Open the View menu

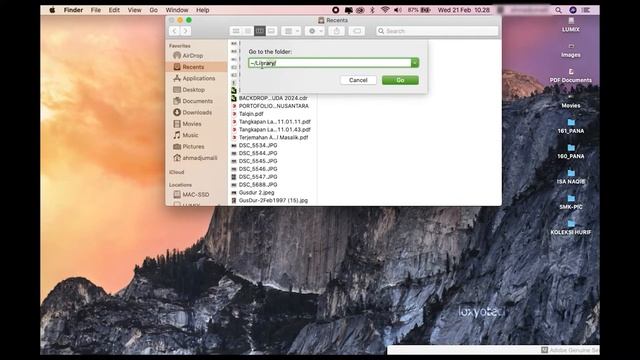coord(134,10)
